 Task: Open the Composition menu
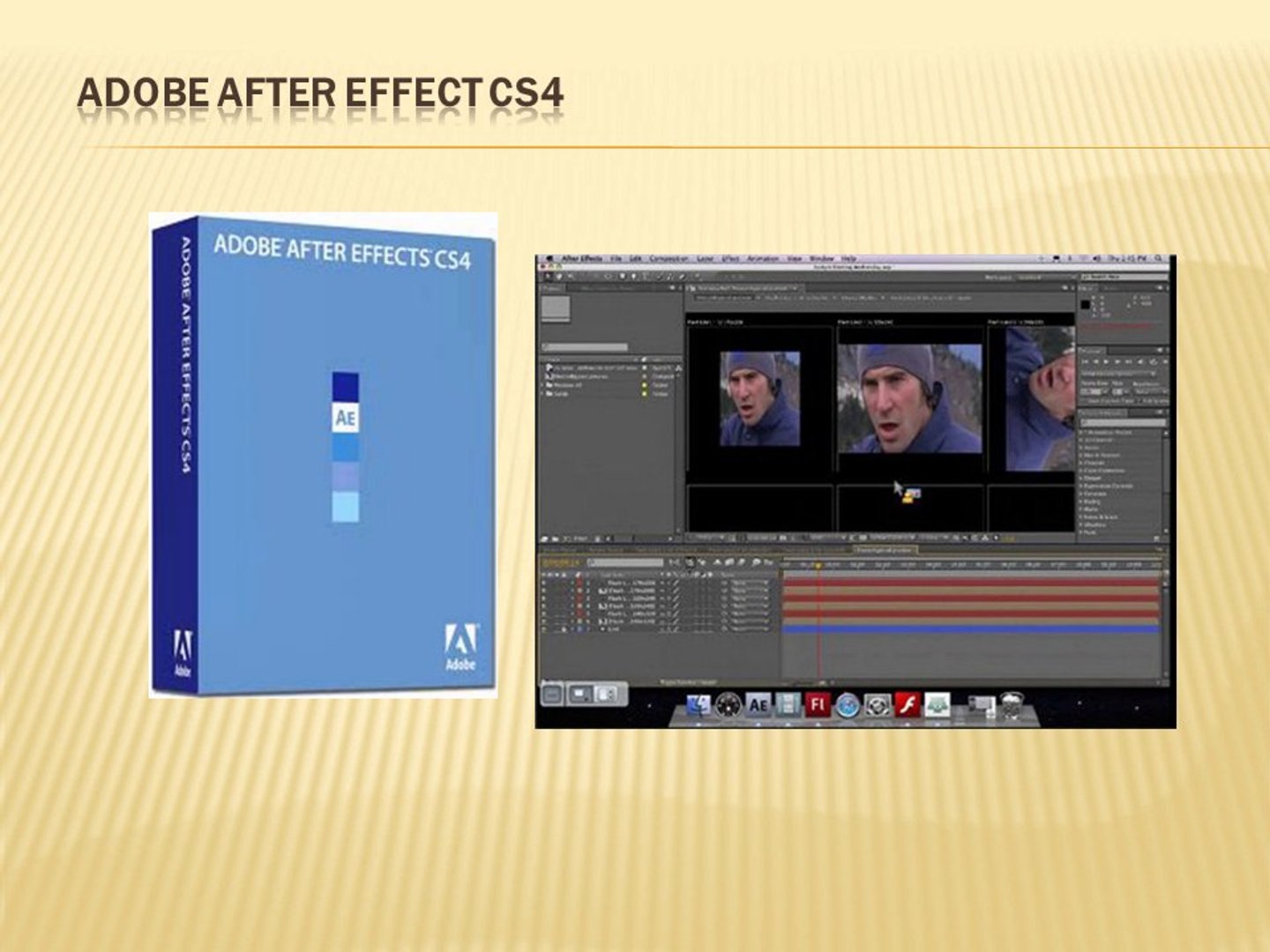(669, 259)
